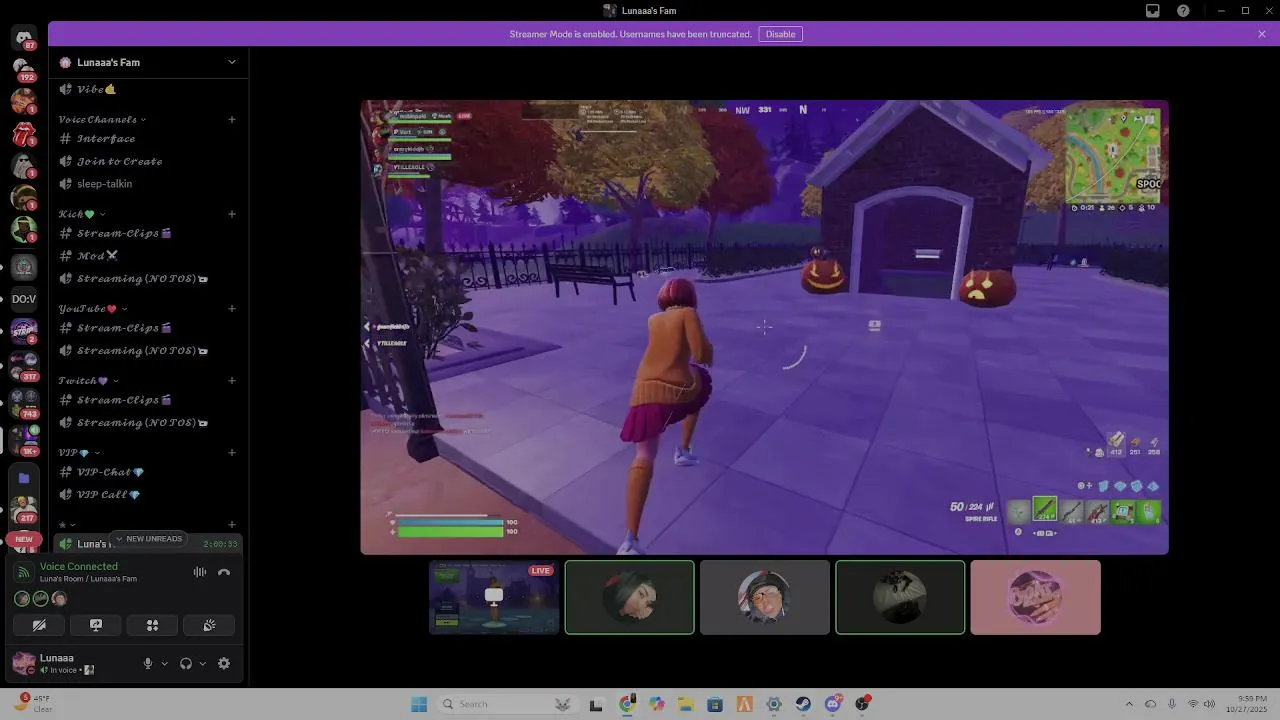
Task: Open the VIP-Chat channel
Action: 148,472
